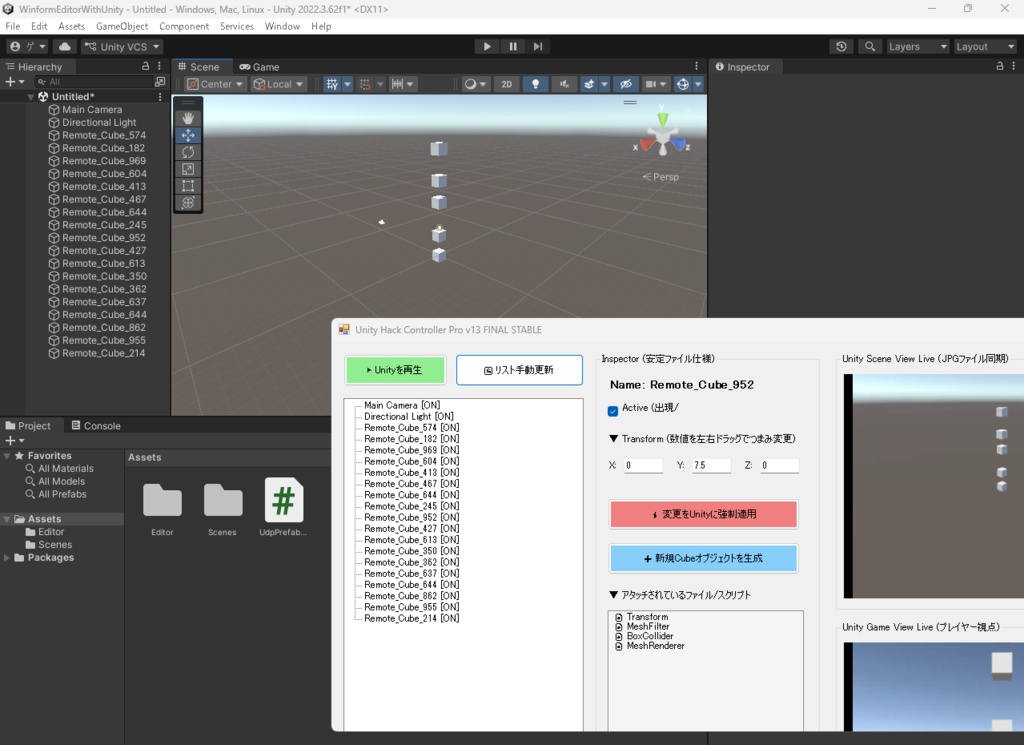Screen dimensions: 1024x745
Task: Open the Undo History icon
Action: [x=841, y=46]
